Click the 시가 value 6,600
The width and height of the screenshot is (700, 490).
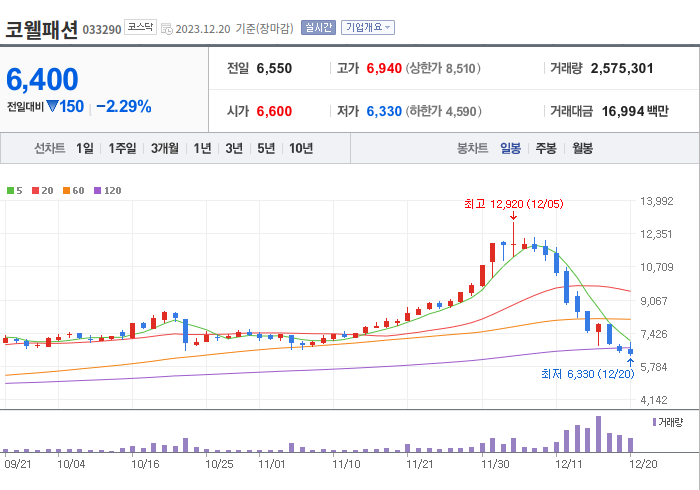click(x=274, y=111)
